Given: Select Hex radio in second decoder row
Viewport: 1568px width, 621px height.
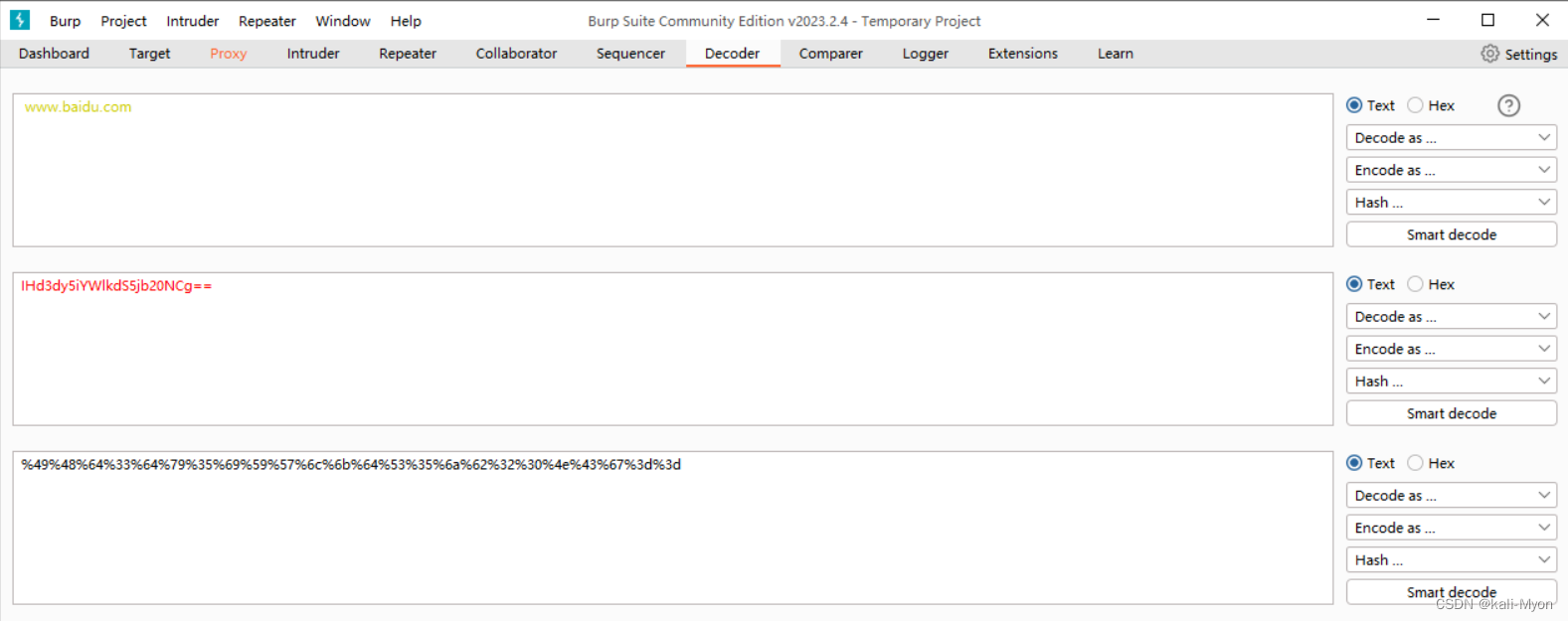Looking at the screenshot, I should (x=1415, y=284).
